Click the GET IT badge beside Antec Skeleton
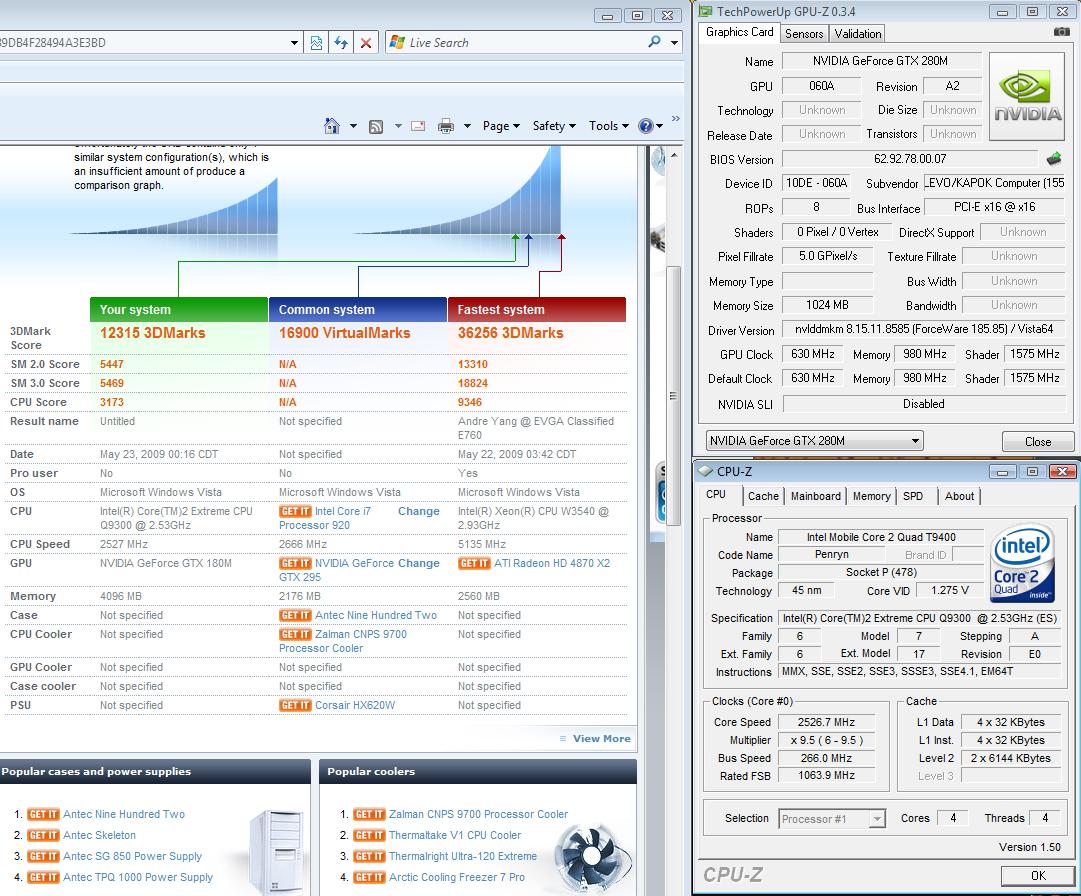This screenshot has width=1081, height=896. (43, 835)
